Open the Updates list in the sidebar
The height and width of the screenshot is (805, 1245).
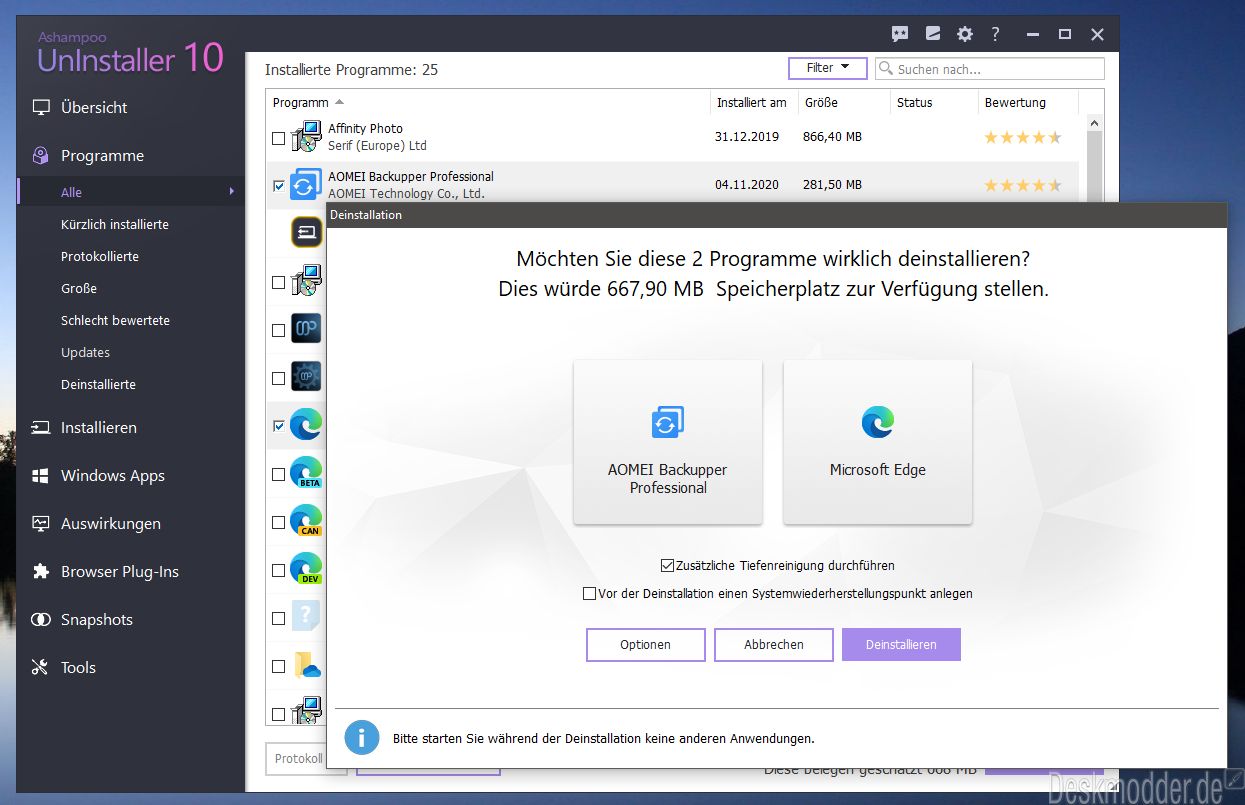[85, 352]
